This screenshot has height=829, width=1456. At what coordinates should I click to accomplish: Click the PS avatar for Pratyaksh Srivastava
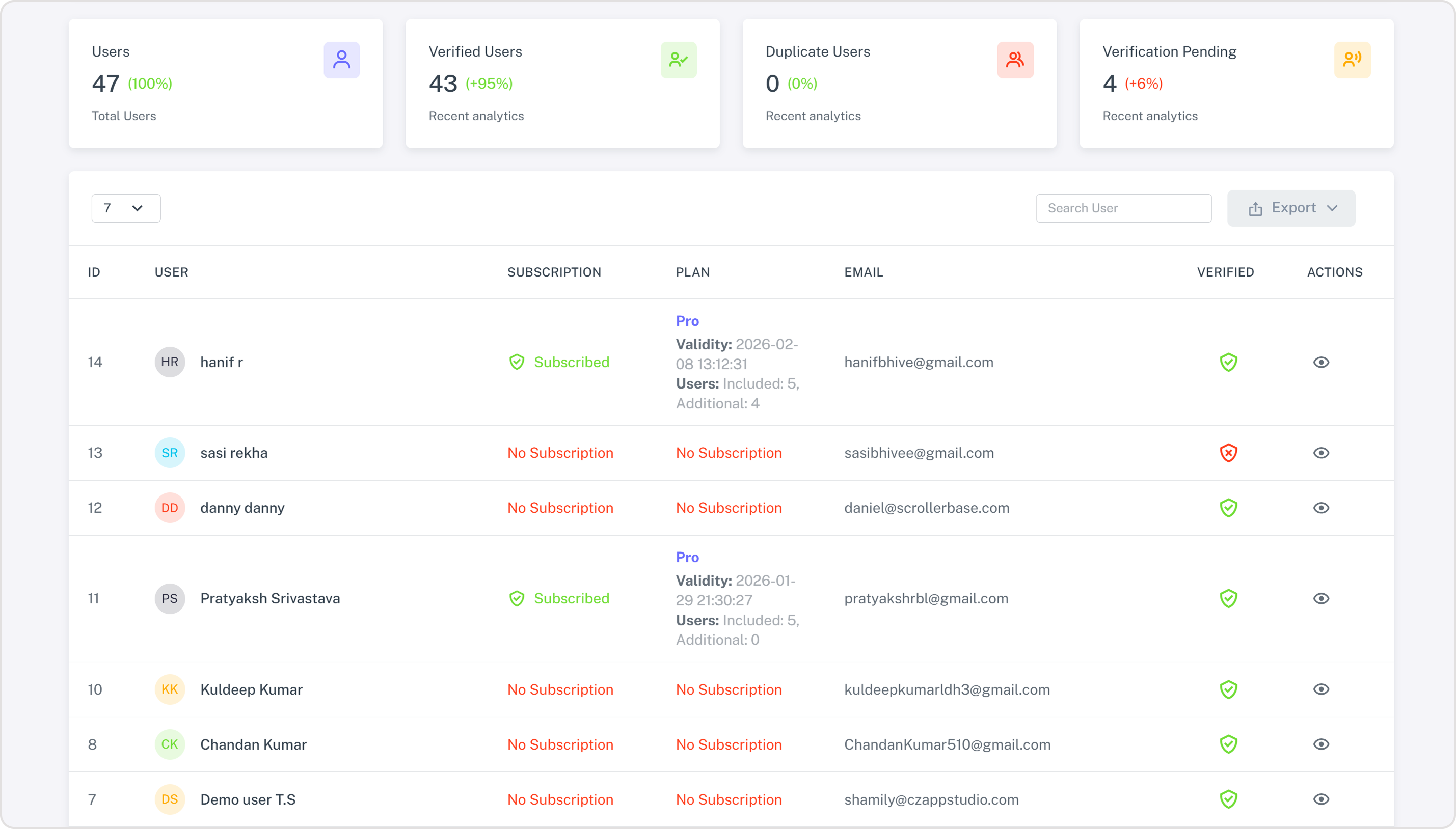point(170,598)
